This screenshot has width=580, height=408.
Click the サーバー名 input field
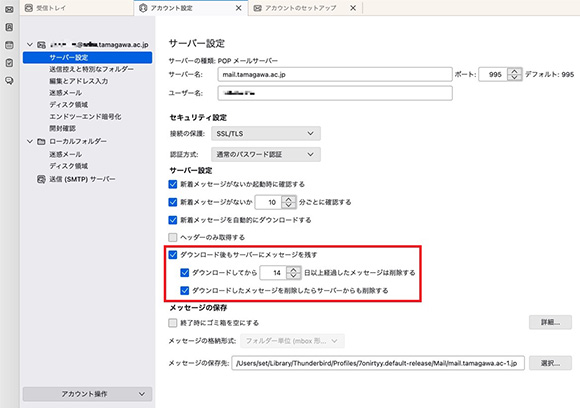[335, 74]
